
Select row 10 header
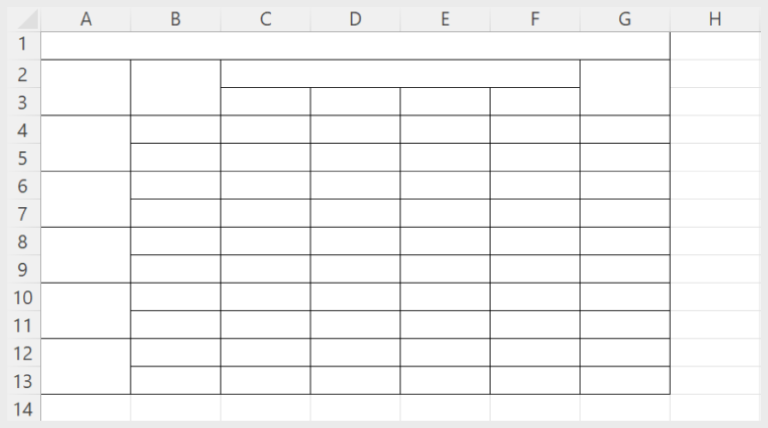click(x=24, y=297)
